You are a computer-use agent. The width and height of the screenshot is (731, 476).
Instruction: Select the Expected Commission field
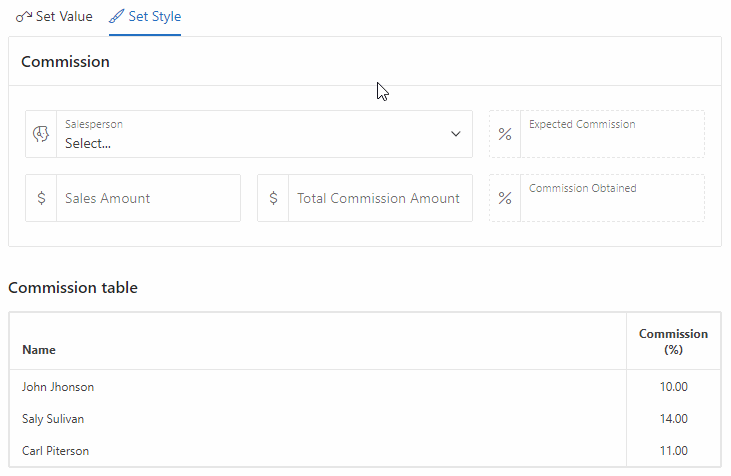click(x=612, y=134)
